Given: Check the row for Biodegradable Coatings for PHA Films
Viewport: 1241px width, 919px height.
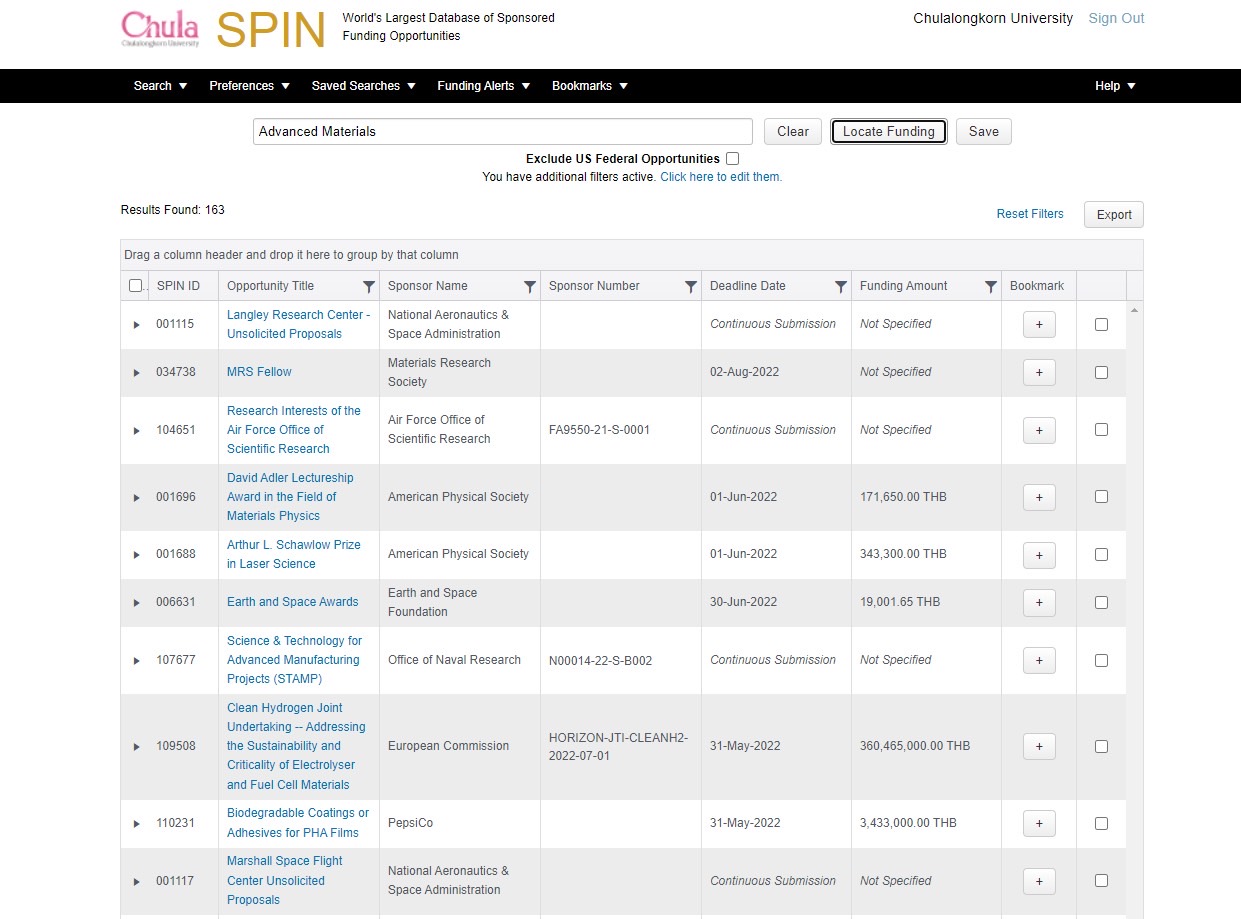Looking at the screenshot, I should tap(1101, 823).
